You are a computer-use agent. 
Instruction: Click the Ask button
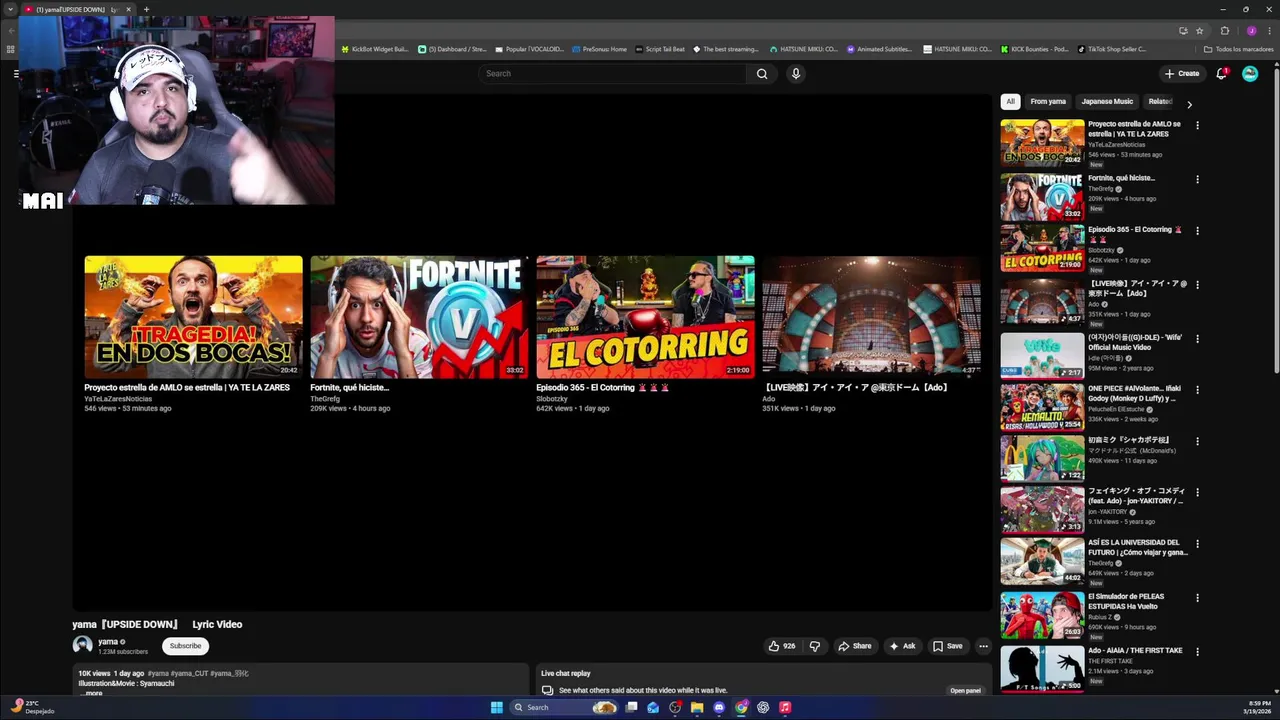tap(902, 646)
